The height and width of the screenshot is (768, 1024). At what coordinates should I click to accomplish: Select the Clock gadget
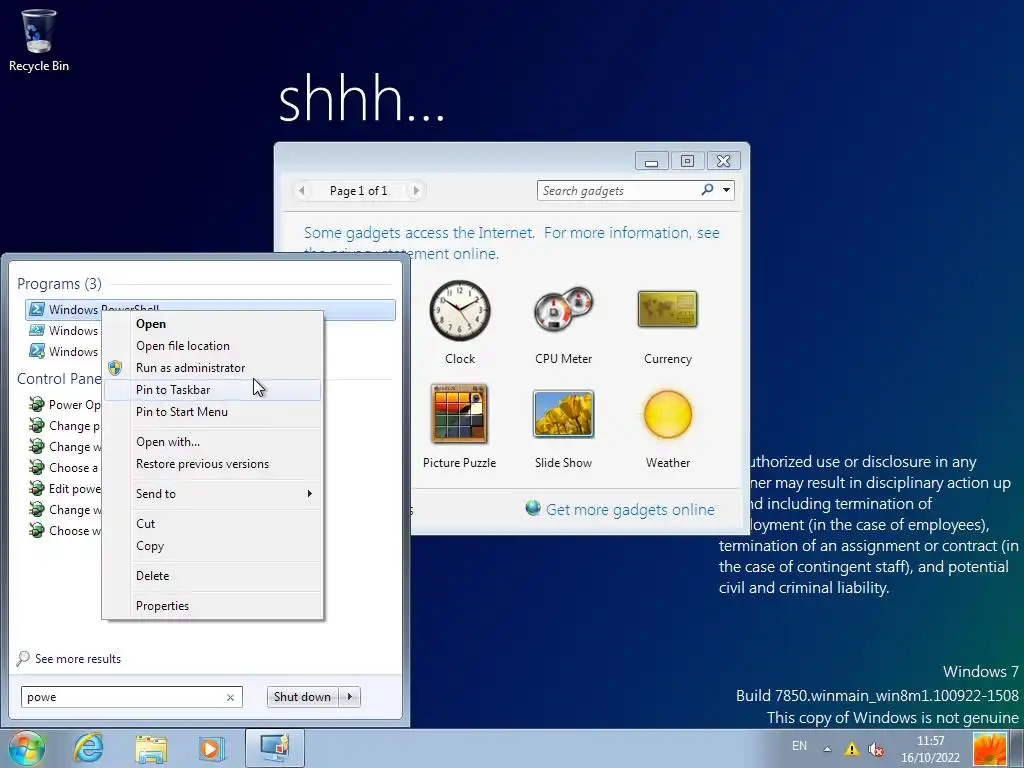(x=460, y=323)
